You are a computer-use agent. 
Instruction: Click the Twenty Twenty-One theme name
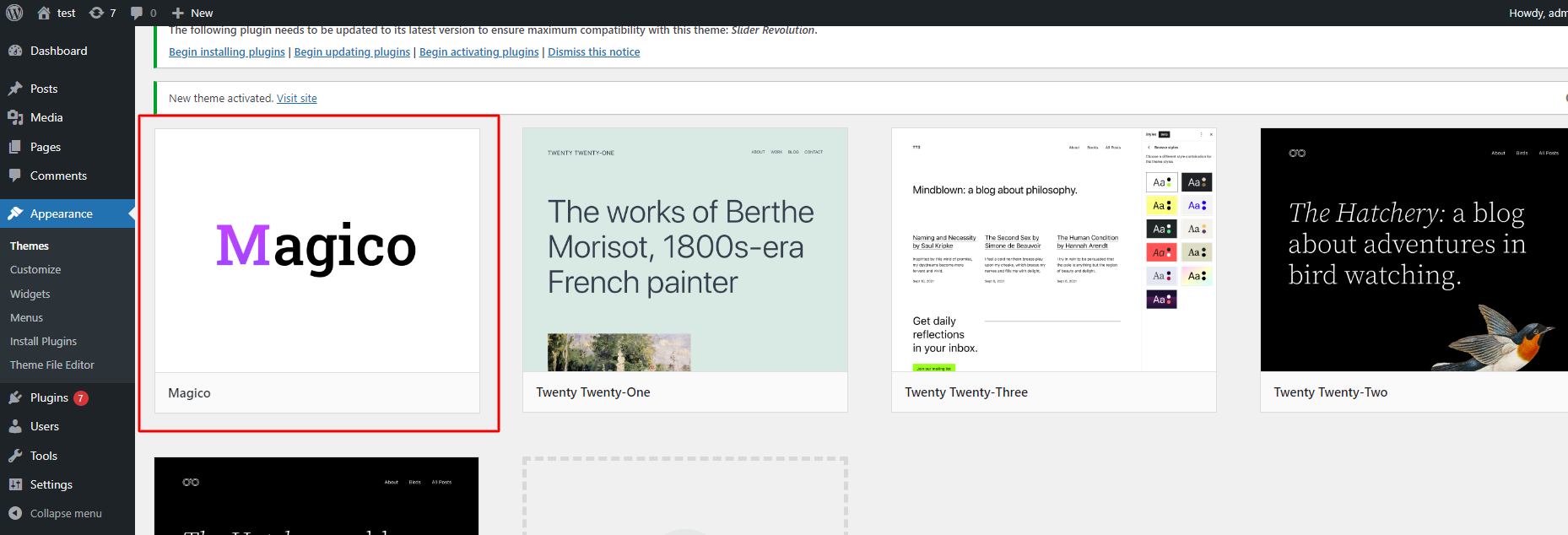pyautogui.click(x=593, y=392)
